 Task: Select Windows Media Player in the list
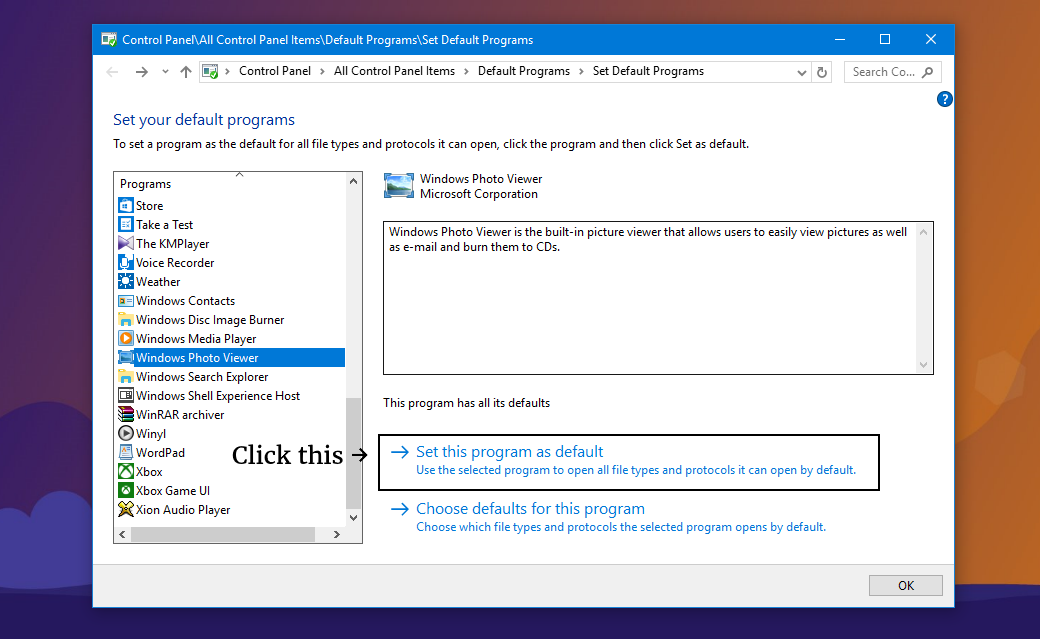196,338
